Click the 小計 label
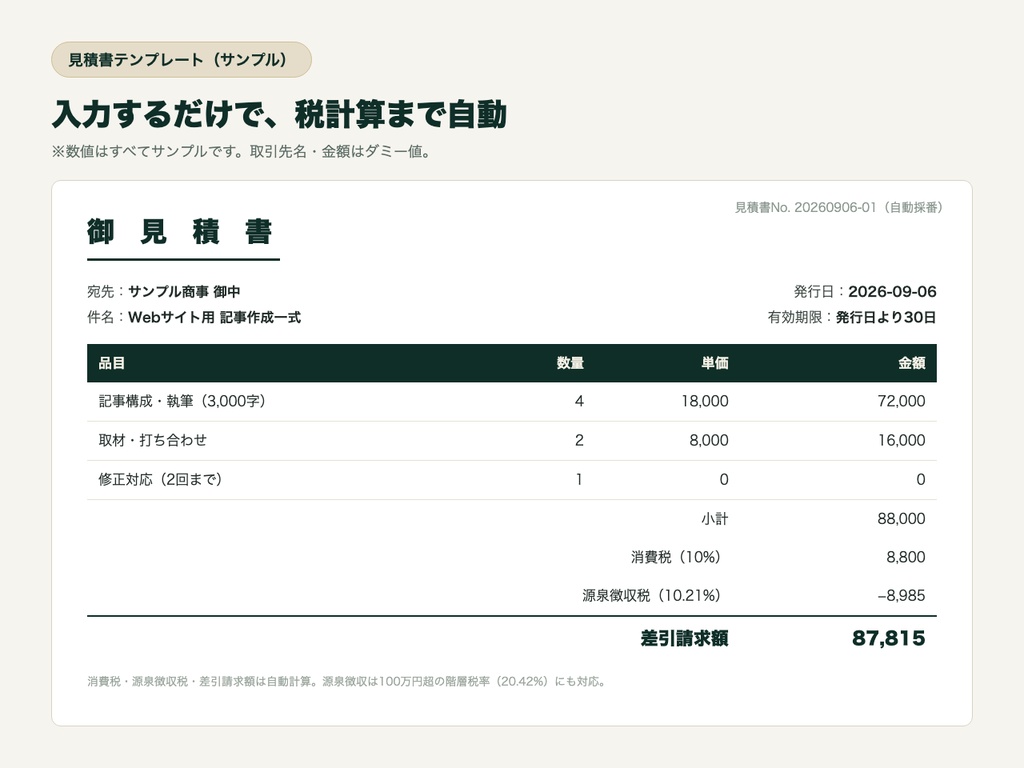Screen dimensions: 1024x768 715,519
